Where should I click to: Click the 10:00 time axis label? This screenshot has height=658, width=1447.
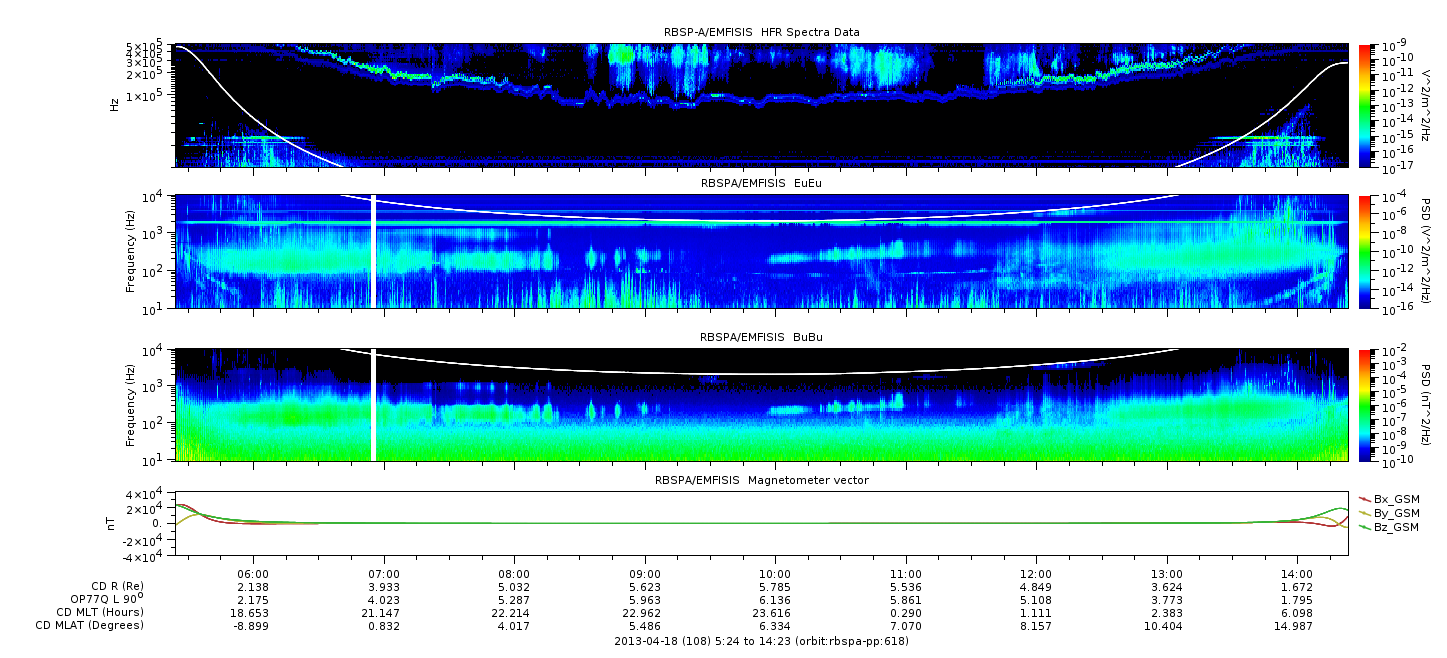pos(775,574)
